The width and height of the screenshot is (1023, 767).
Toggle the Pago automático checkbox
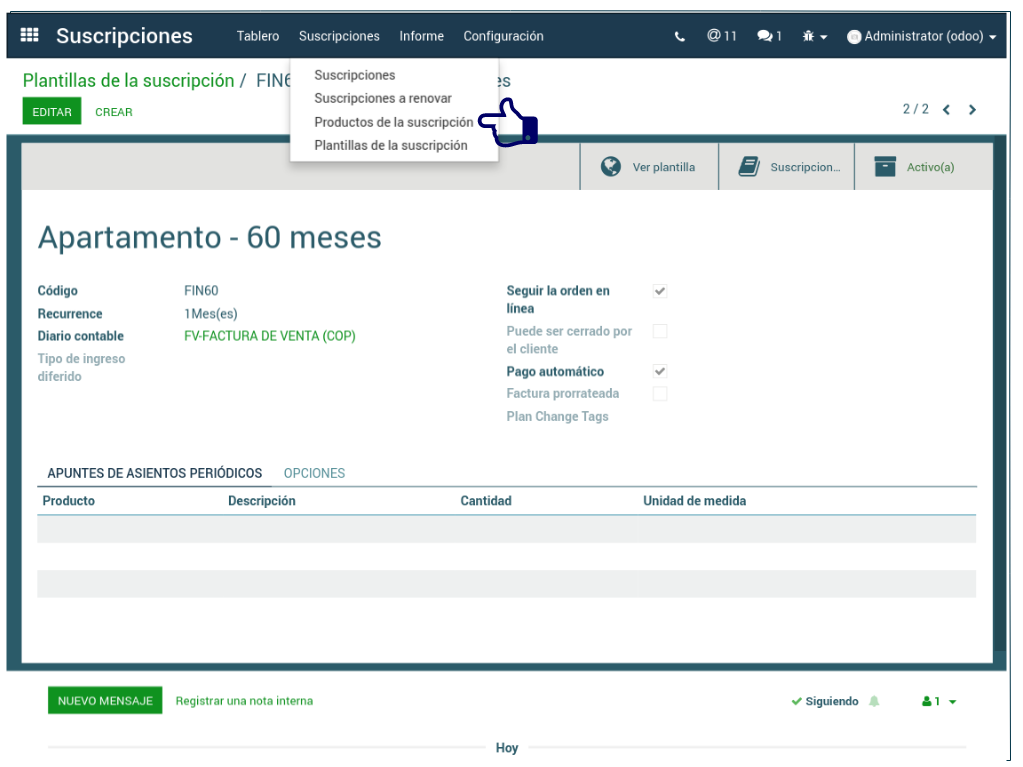(660, 371)
